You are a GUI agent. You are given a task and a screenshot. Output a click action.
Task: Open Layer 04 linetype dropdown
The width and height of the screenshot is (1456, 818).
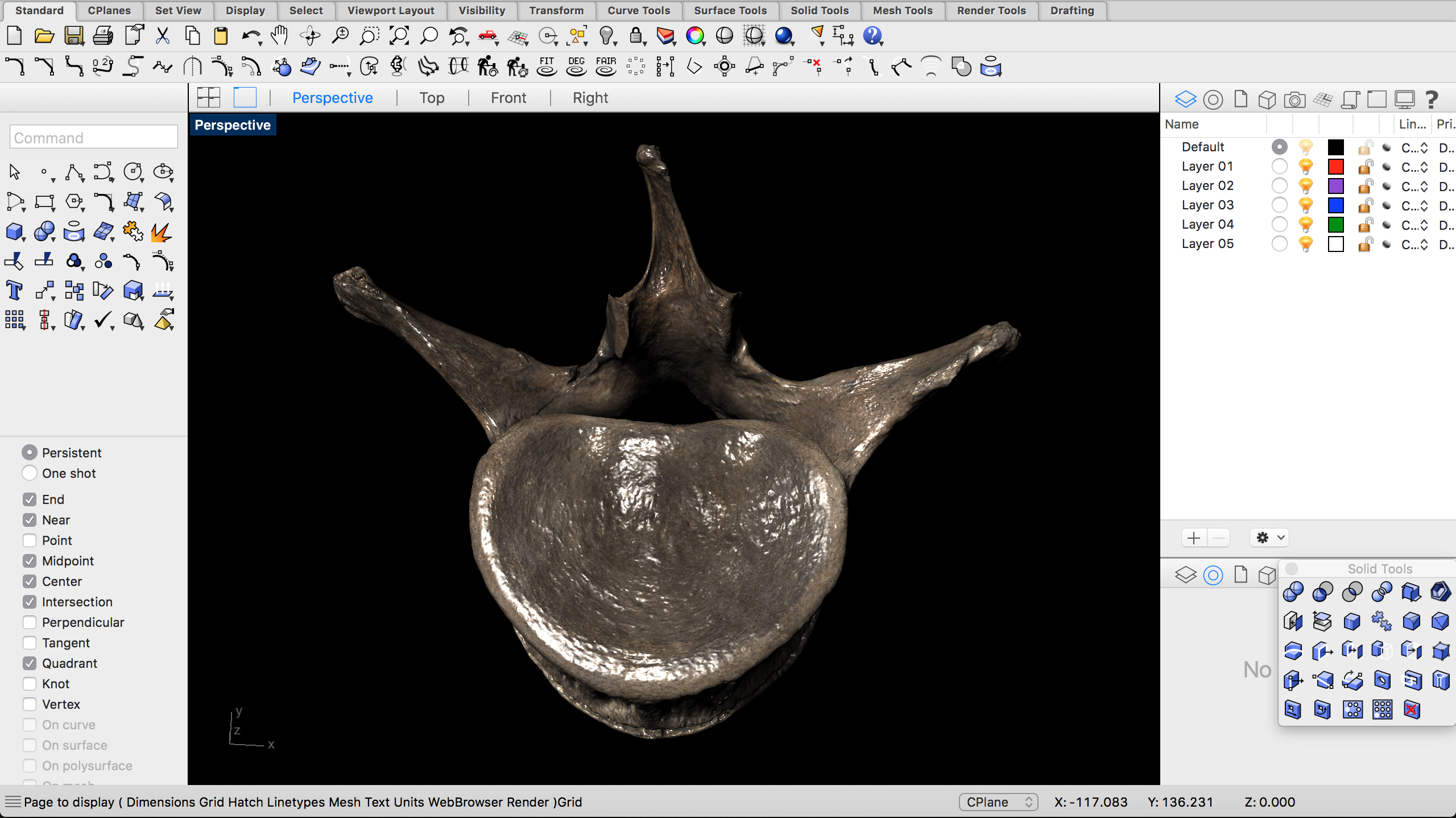[x=1414, y=225]
